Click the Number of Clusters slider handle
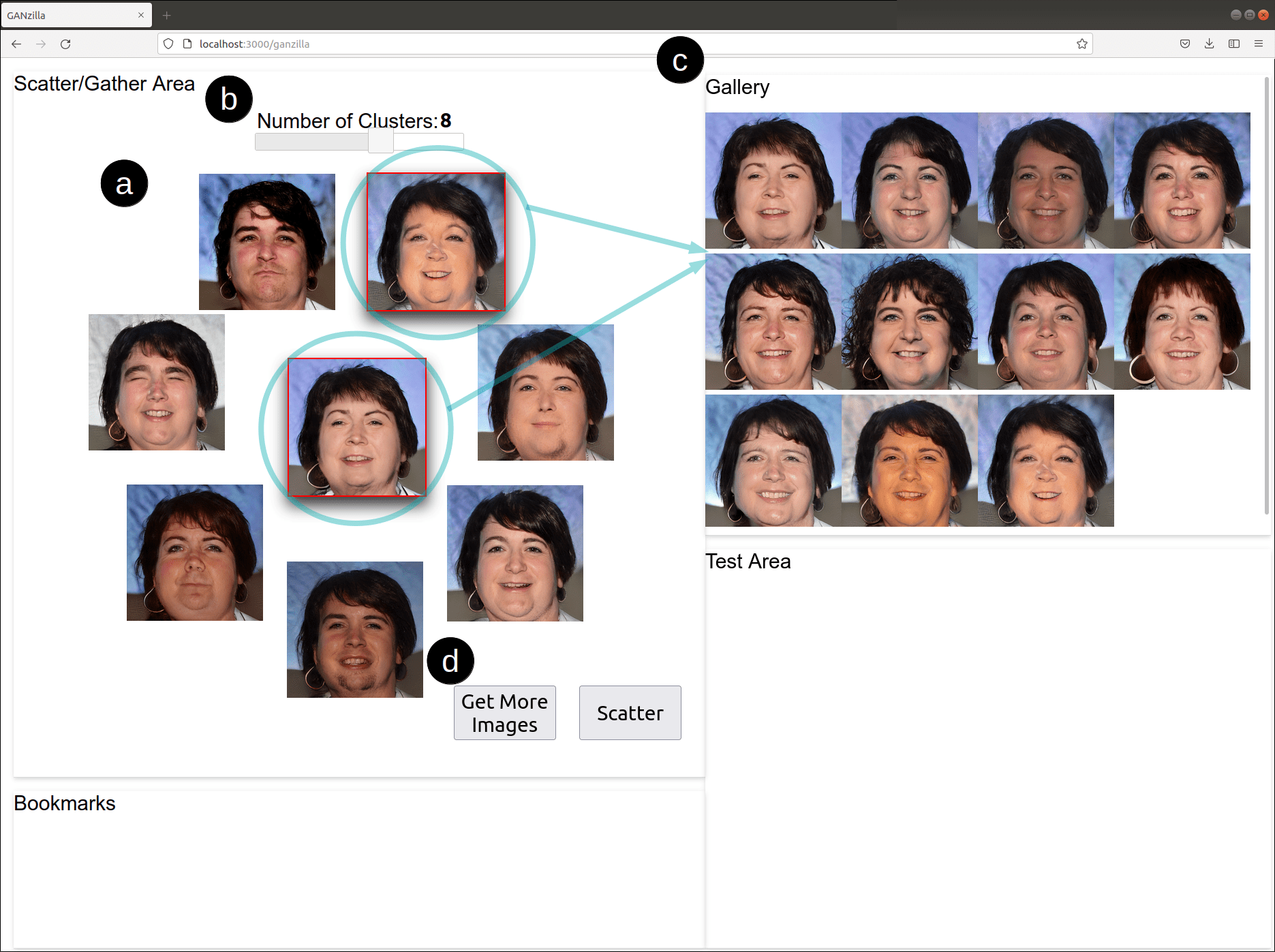This screenshot has height=952, width=1275. 380,142
